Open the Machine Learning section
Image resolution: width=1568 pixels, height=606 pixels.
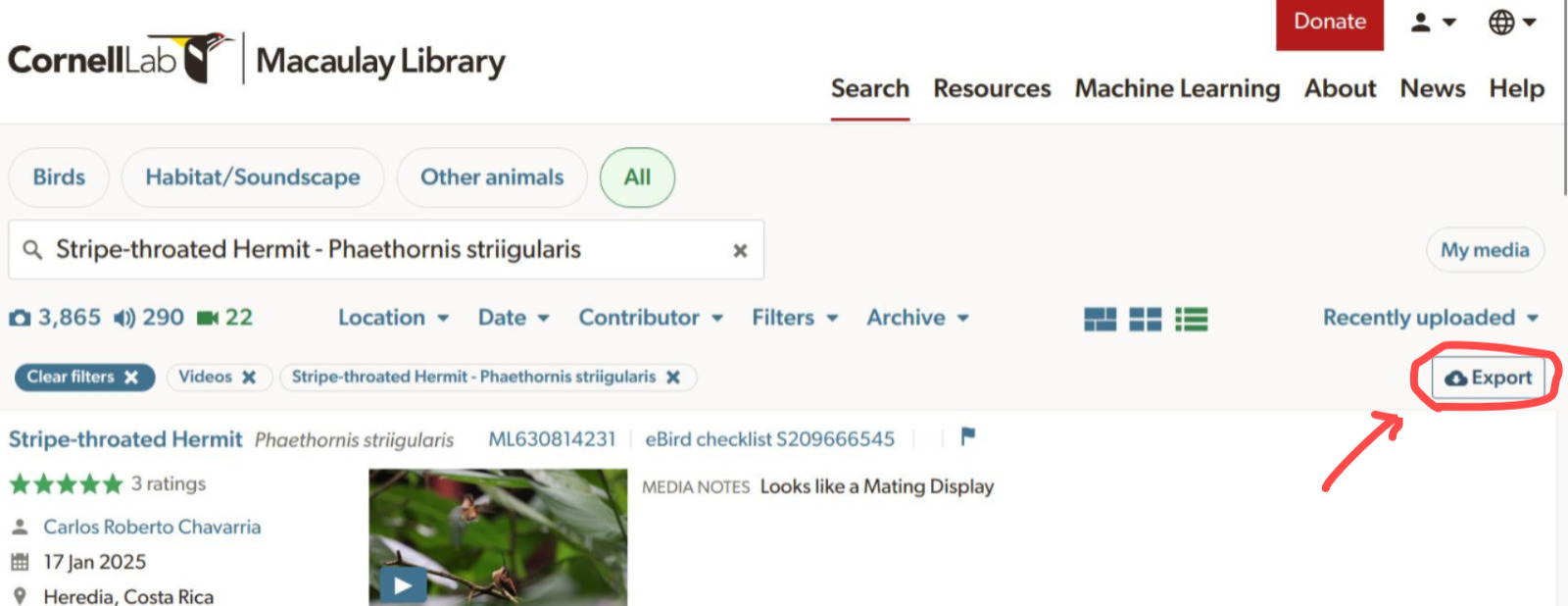point(1177,88)
